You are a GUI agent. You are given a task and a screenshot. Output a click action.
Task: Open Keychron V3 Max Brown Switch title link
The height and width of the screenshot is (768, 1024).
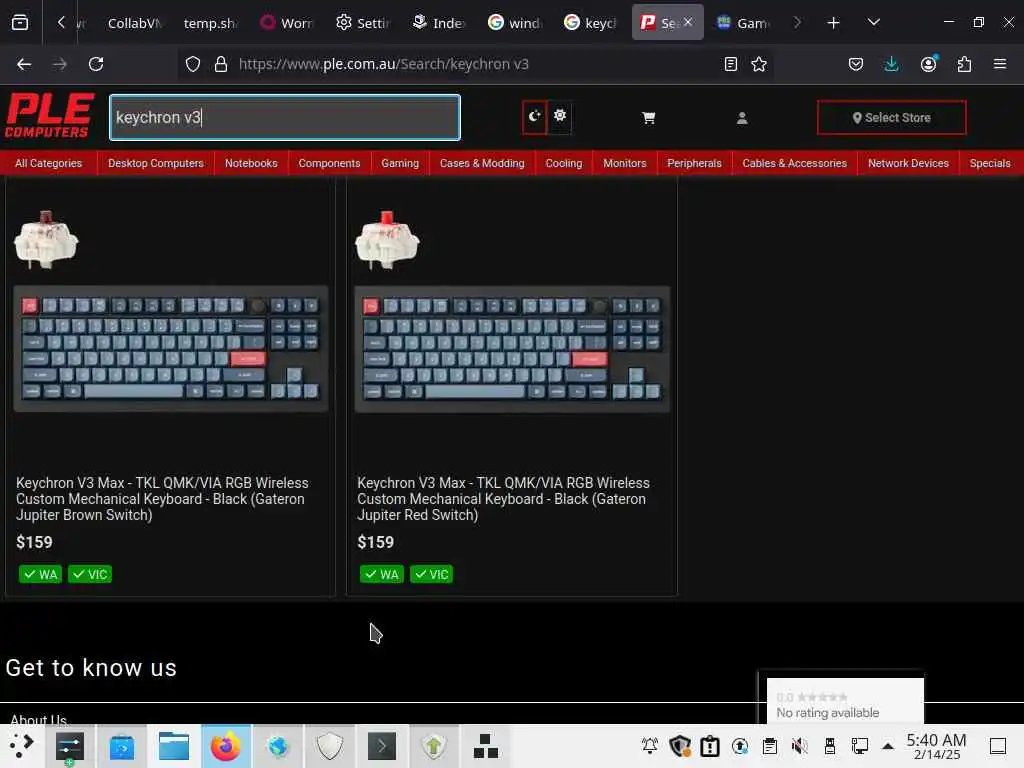[162, 499]
